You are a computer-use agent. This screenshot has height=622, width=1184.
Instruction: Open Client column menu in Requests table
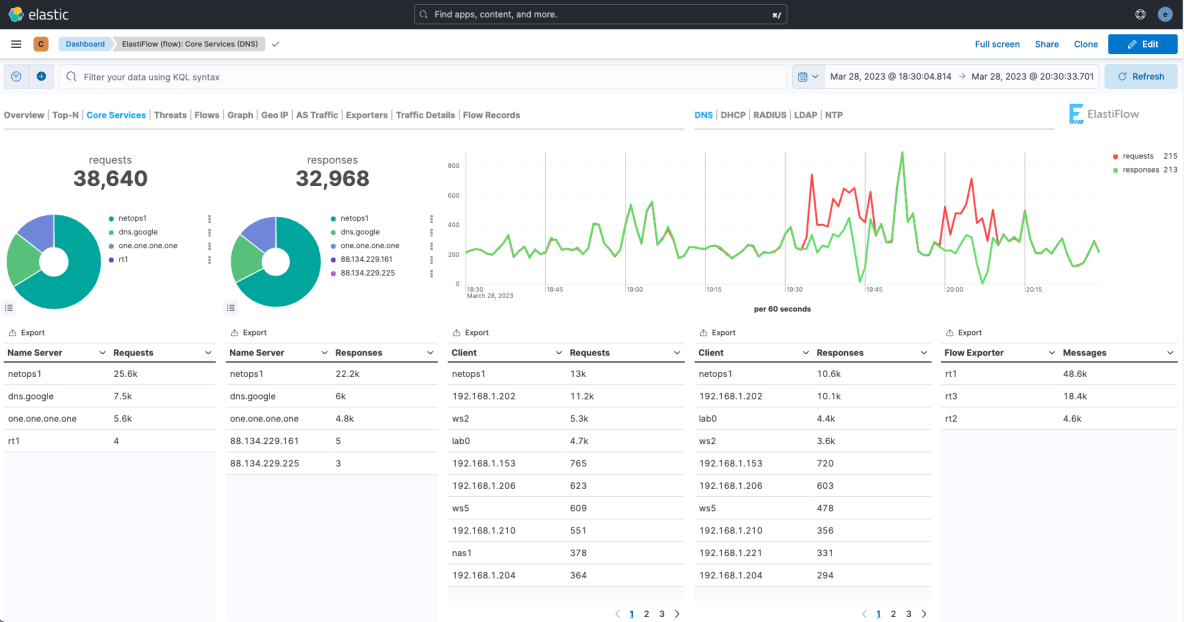[x=559, y=353]
